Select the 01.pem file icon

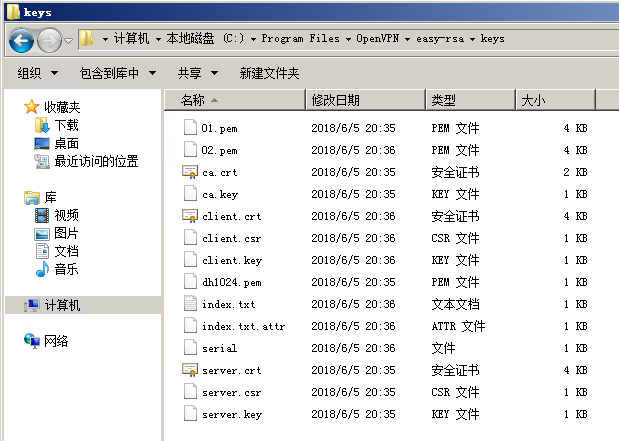190,127
